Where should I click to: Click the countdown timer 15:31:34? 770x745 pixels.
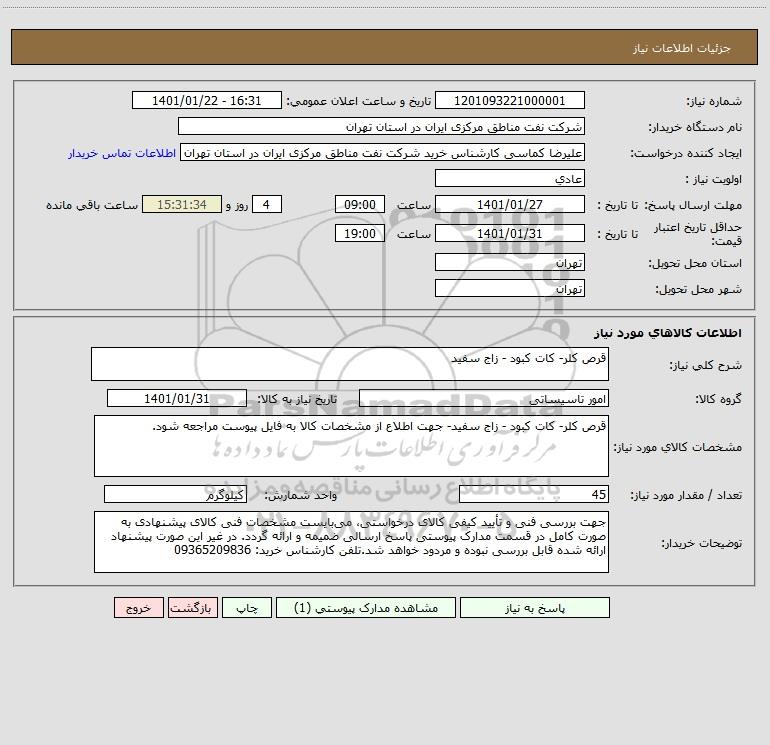tap(182, 204)
